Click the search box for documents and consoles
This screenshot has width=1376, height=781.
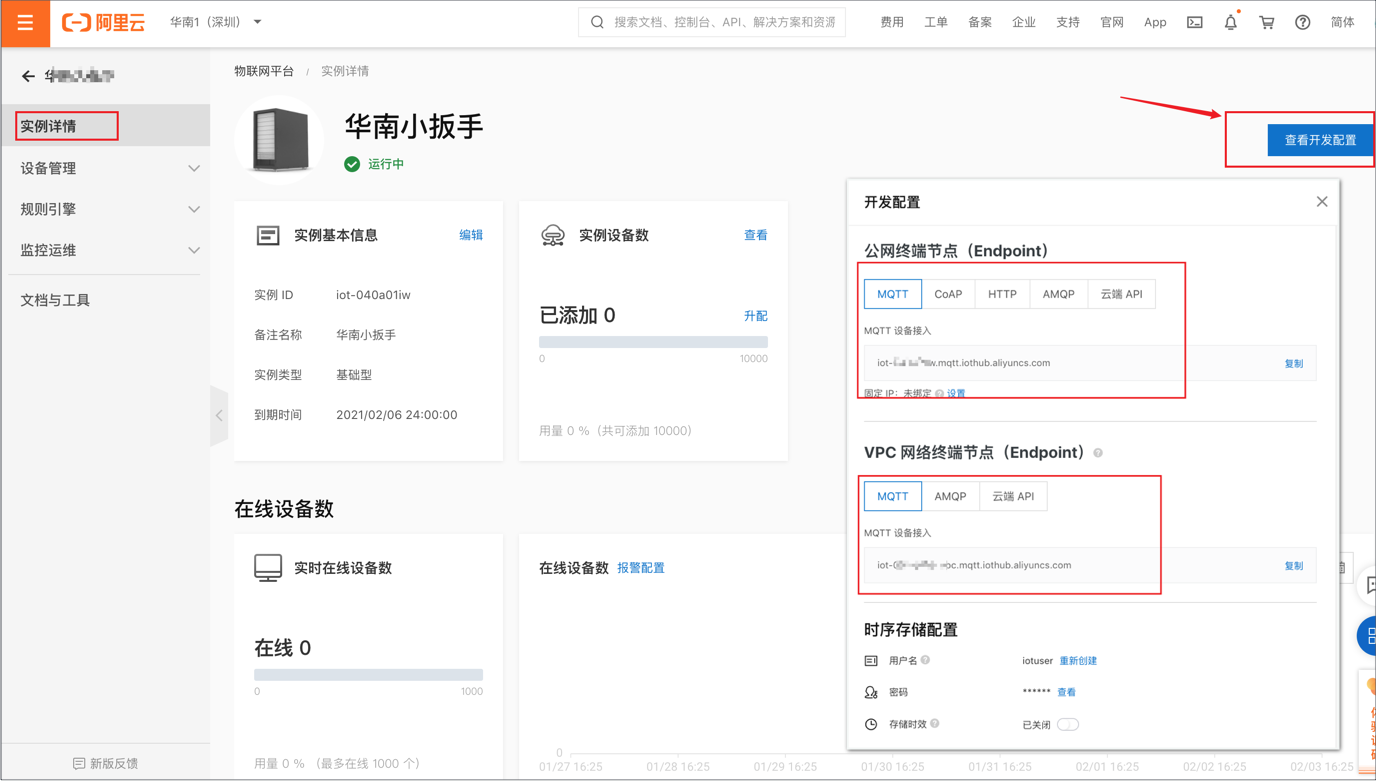(712, 22)
